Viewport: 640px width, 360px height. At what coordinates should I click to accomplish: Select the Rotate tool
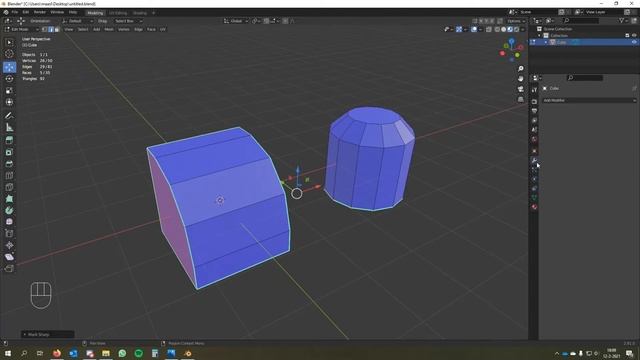pos(9,78)
